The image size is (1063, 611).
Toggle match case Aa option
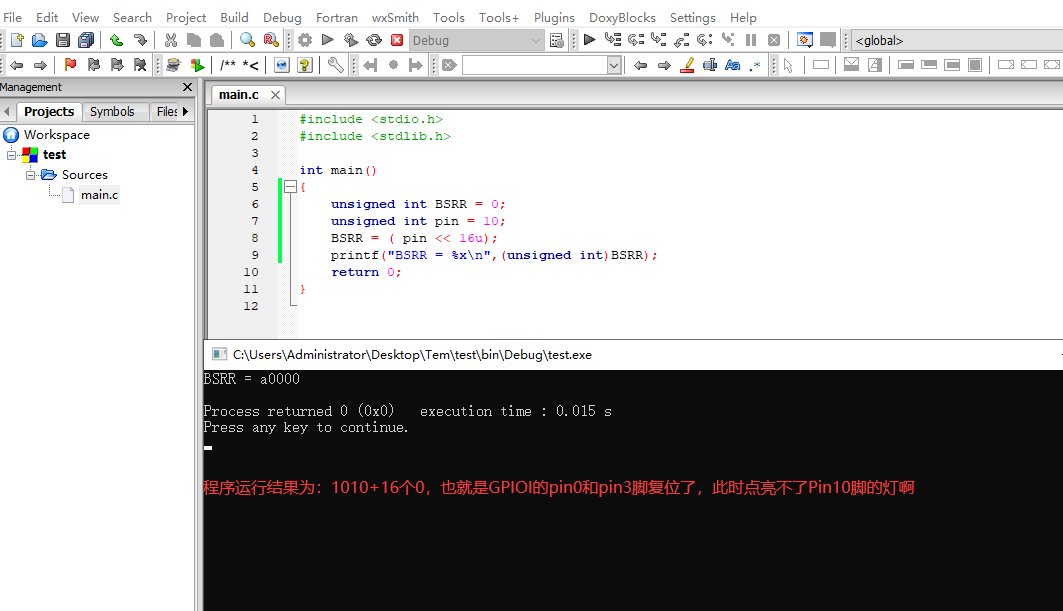[732, 65]
